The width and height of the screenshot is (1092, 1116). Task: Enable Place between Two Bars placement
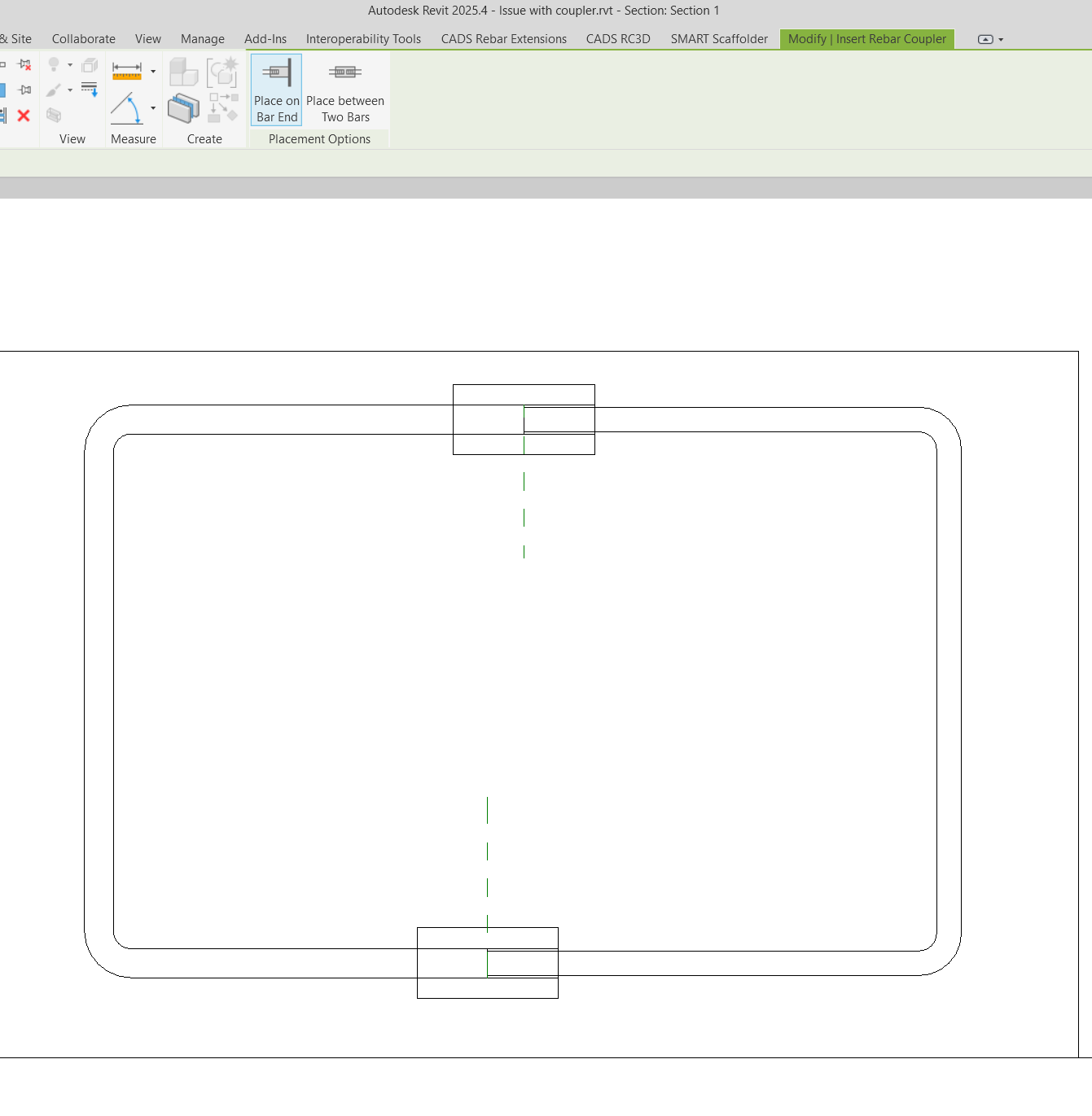point(344,90)
